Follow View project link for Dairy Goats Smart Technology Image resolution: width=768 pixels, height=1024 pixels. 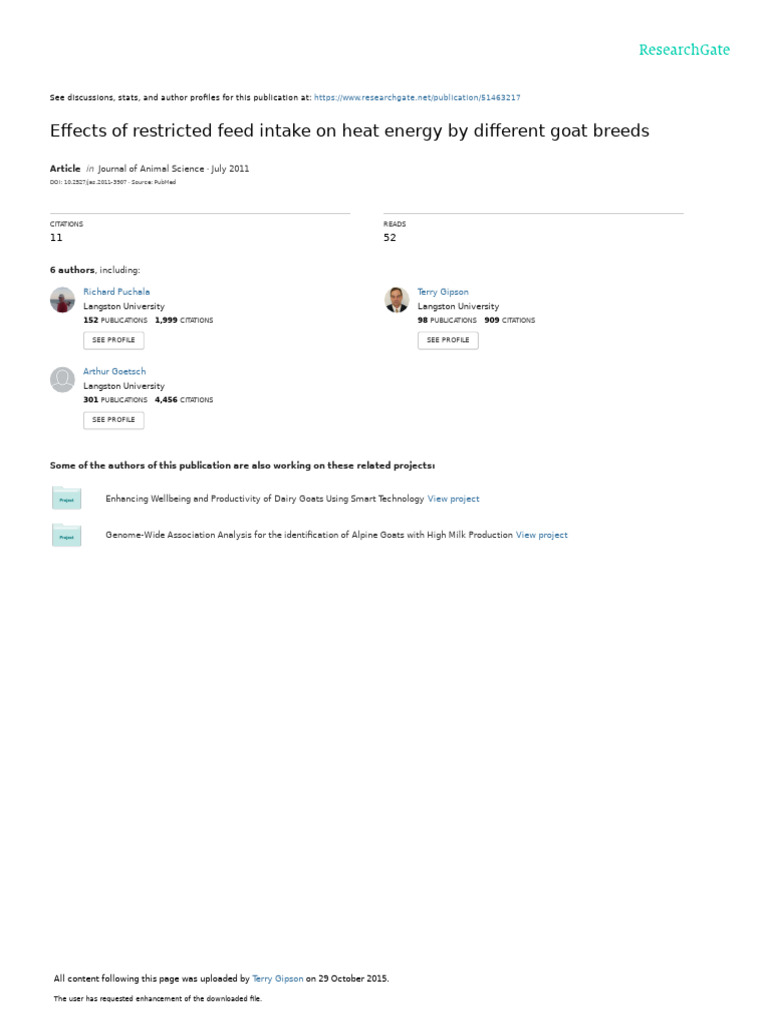click(453, 499)
